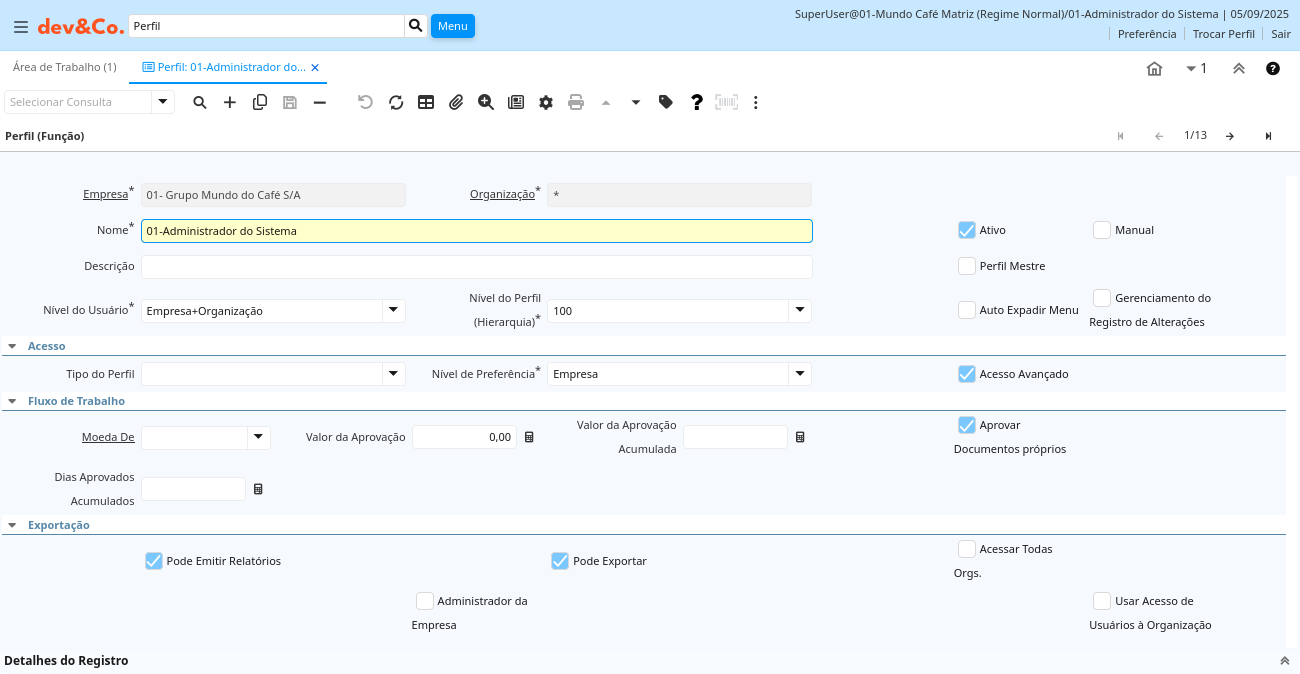Click the Copy Record icon
1300x674 pixels.
point(260,102)
